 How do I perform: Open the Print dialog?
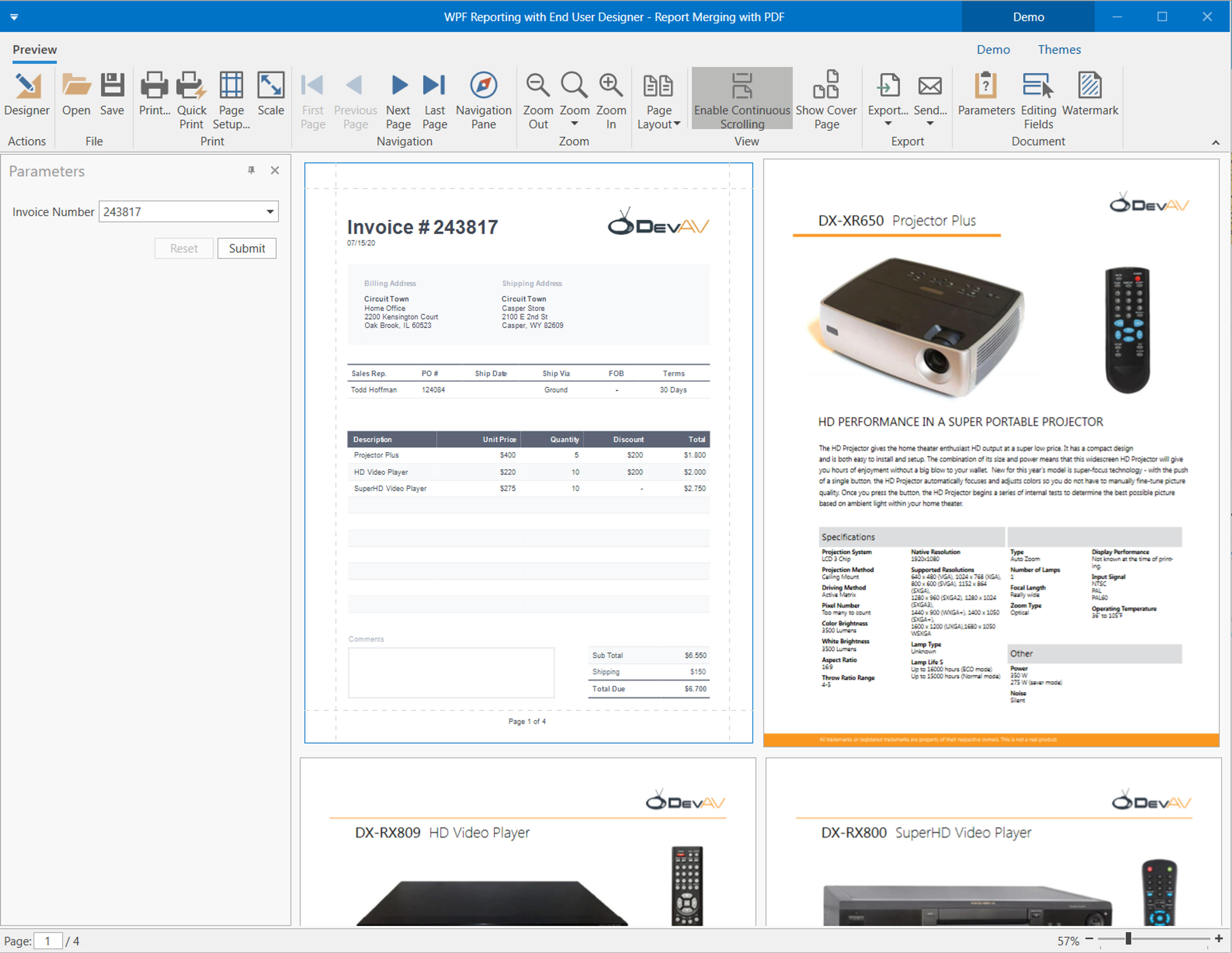(x=154, y=94)
